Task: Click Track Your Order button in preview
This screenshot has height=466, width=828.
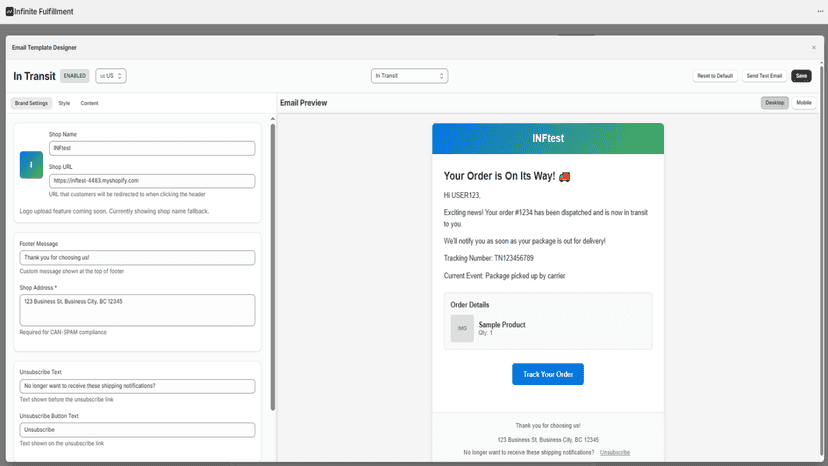Action: coord(548,374)
